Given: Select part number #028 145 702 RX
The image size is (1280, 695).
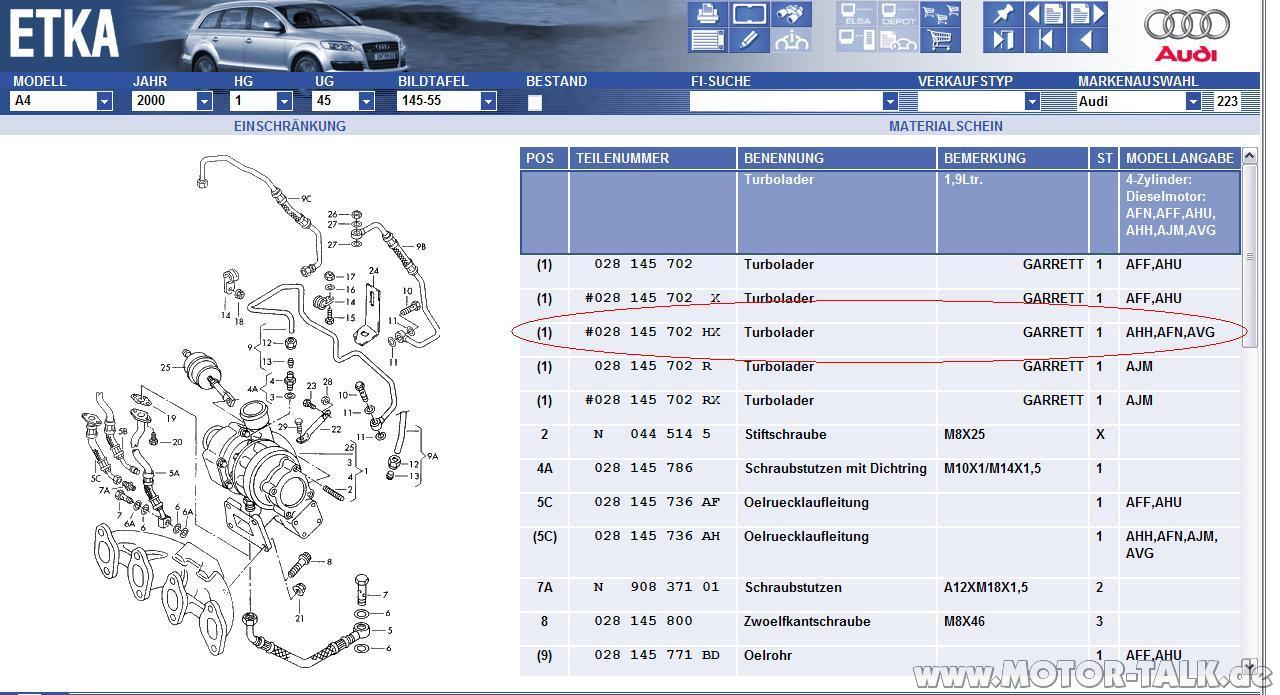Looking at the screenshot, I should [652, 401].
